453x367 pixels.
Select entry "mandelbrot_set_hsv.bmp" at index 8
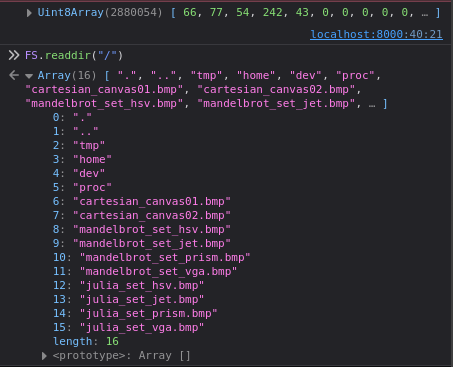coord(142,229)
